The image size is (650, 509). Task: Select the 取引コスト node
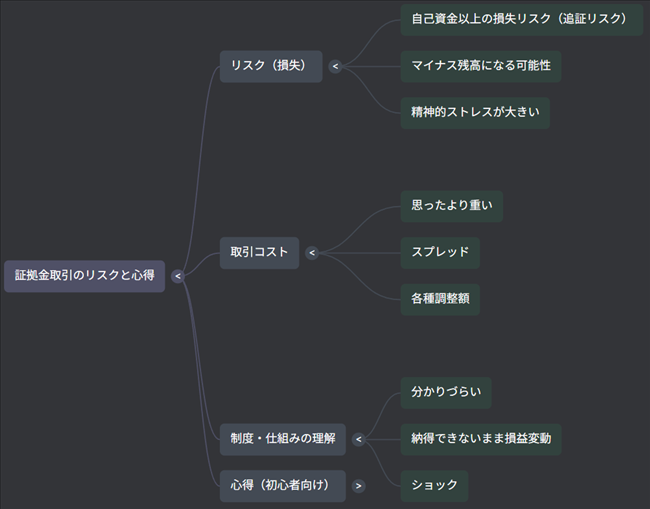coord(259,253)
